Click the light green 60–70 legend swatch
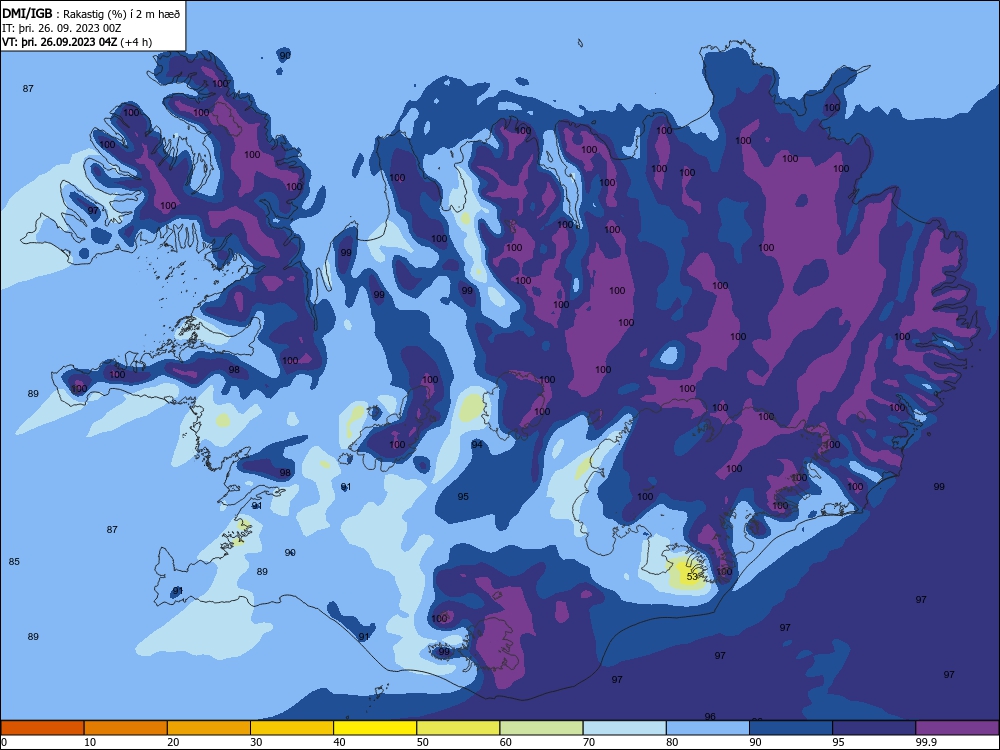The image size is (1000, 750). point(541,728)
